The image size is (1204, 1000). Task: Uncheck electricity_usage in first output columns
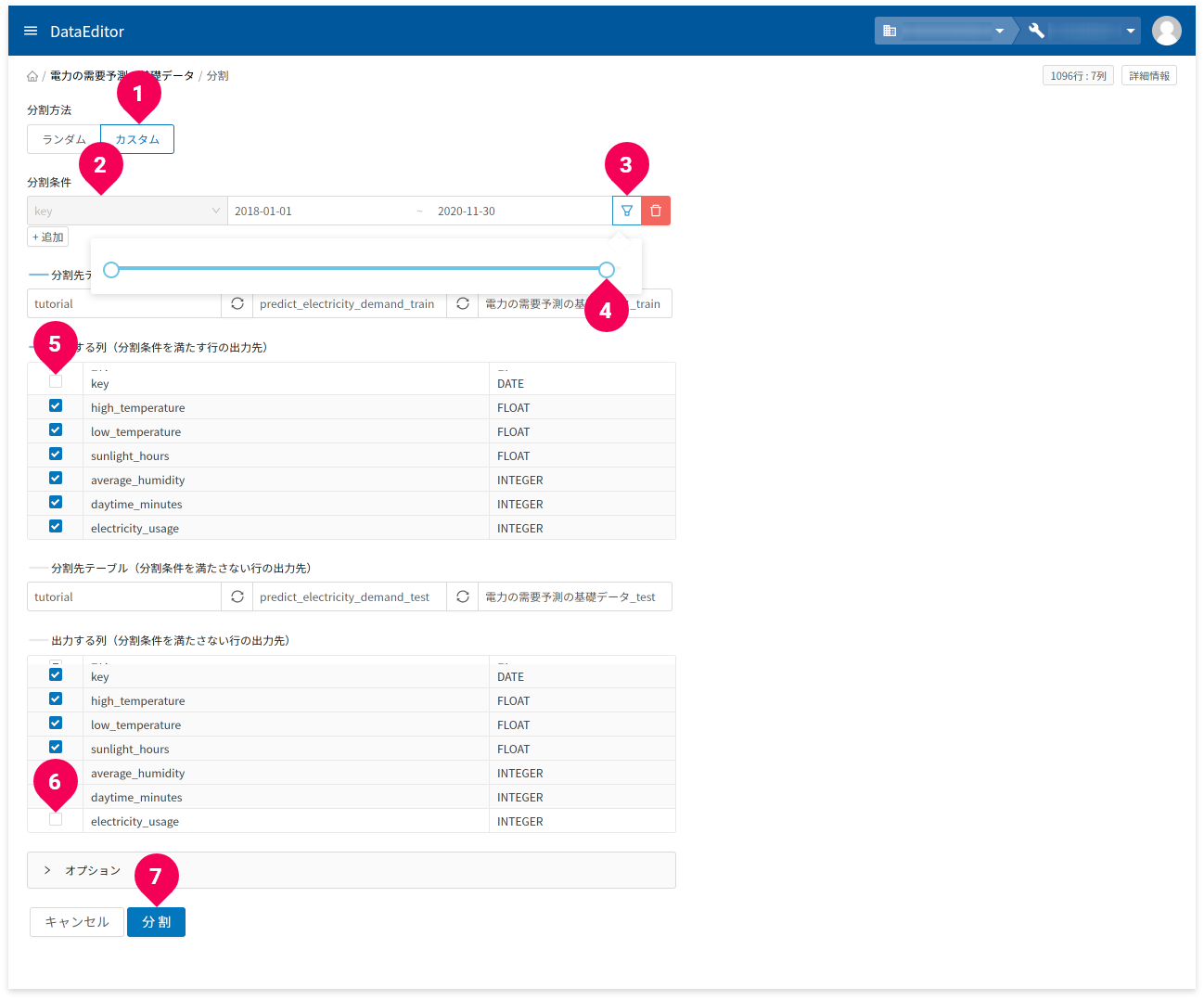click(56, 527)
